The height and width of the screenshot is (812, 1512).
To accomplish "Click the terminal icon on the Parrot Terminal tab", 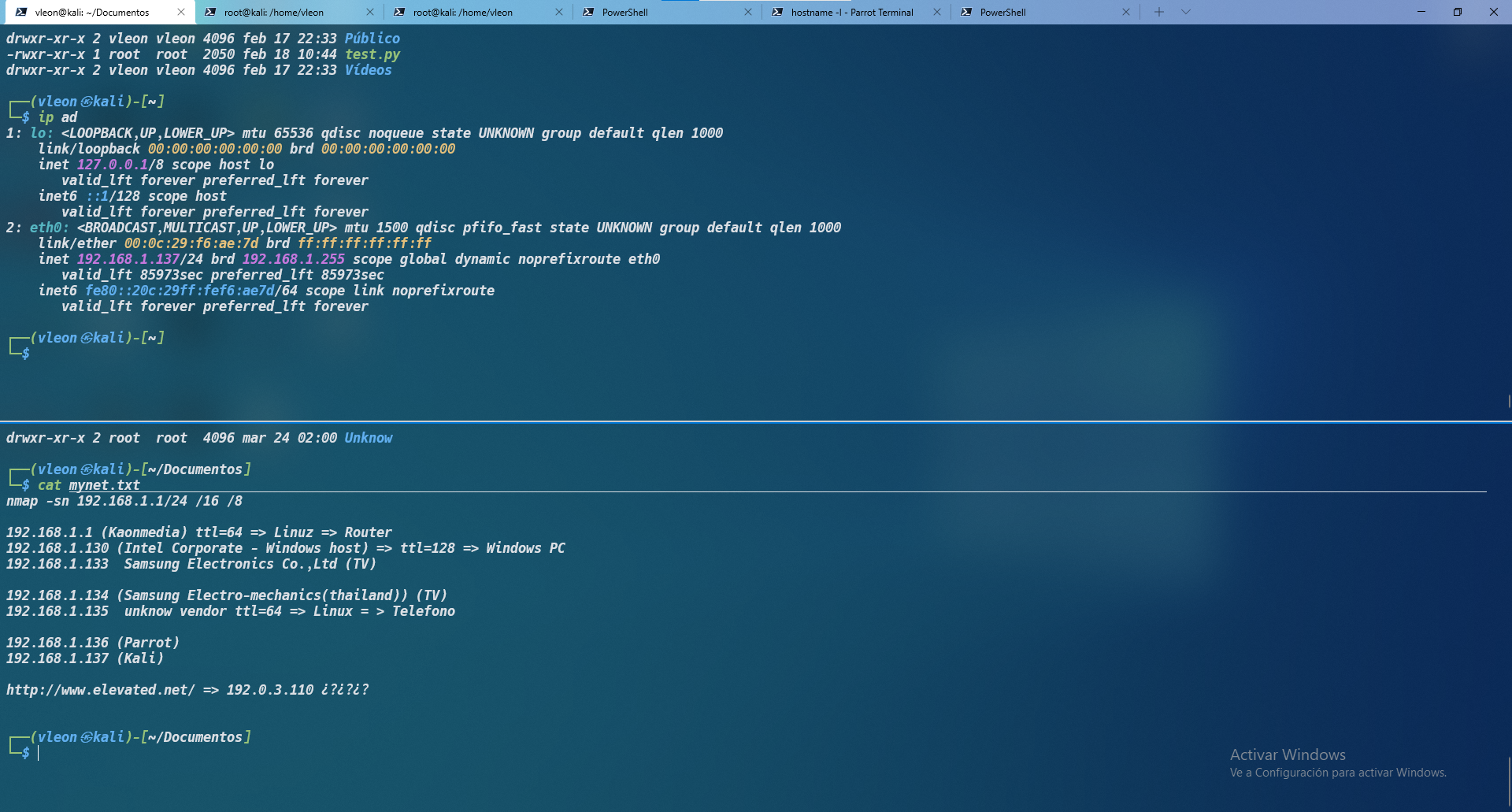I will (x=777, y=13).
